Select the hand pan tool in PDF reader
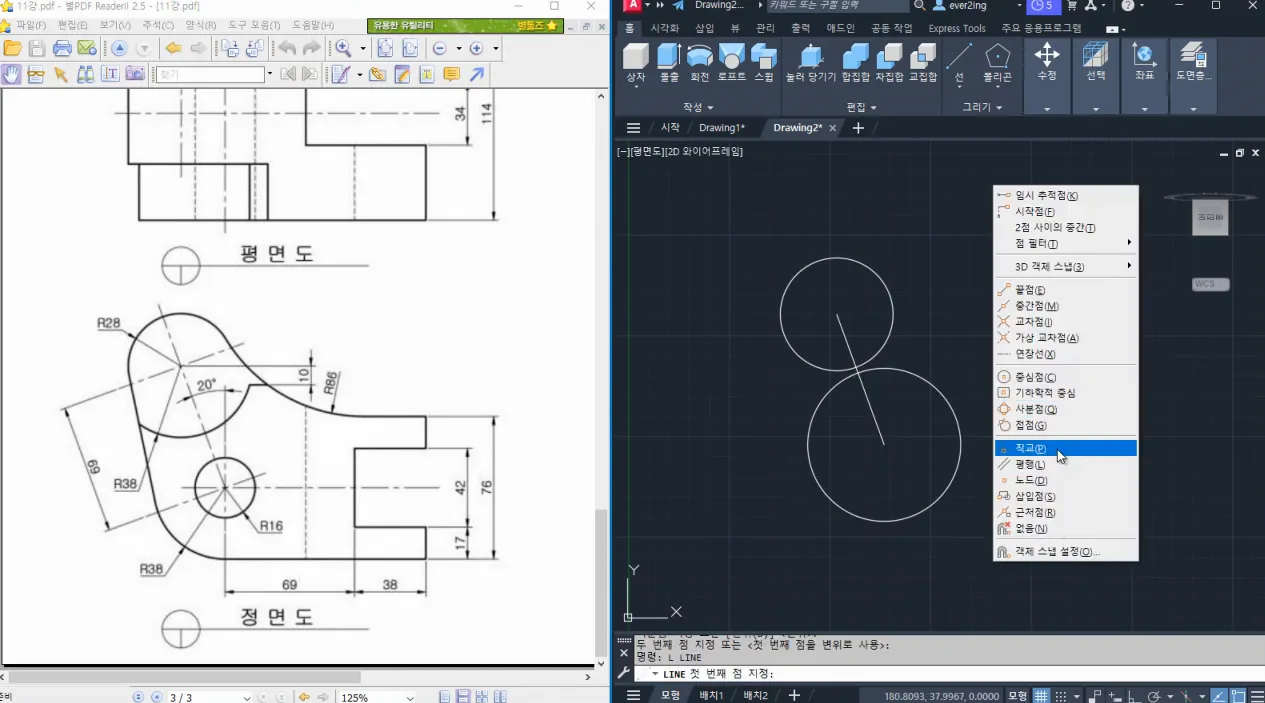 pos(11,74)
